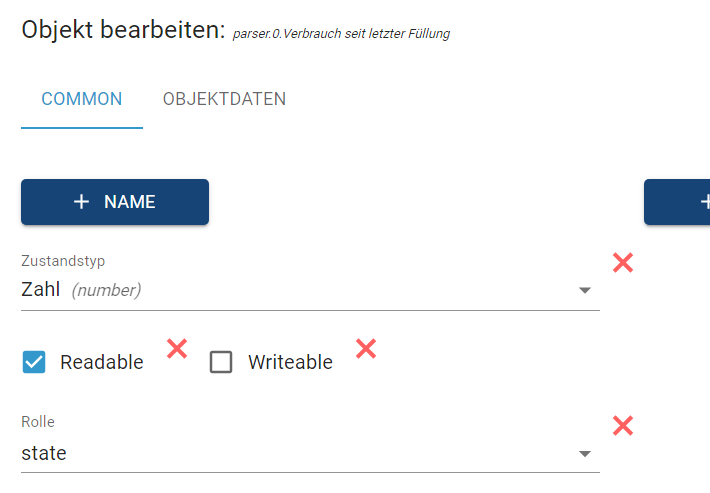Enable the Writeable checkbox

(x=221, y=362)
